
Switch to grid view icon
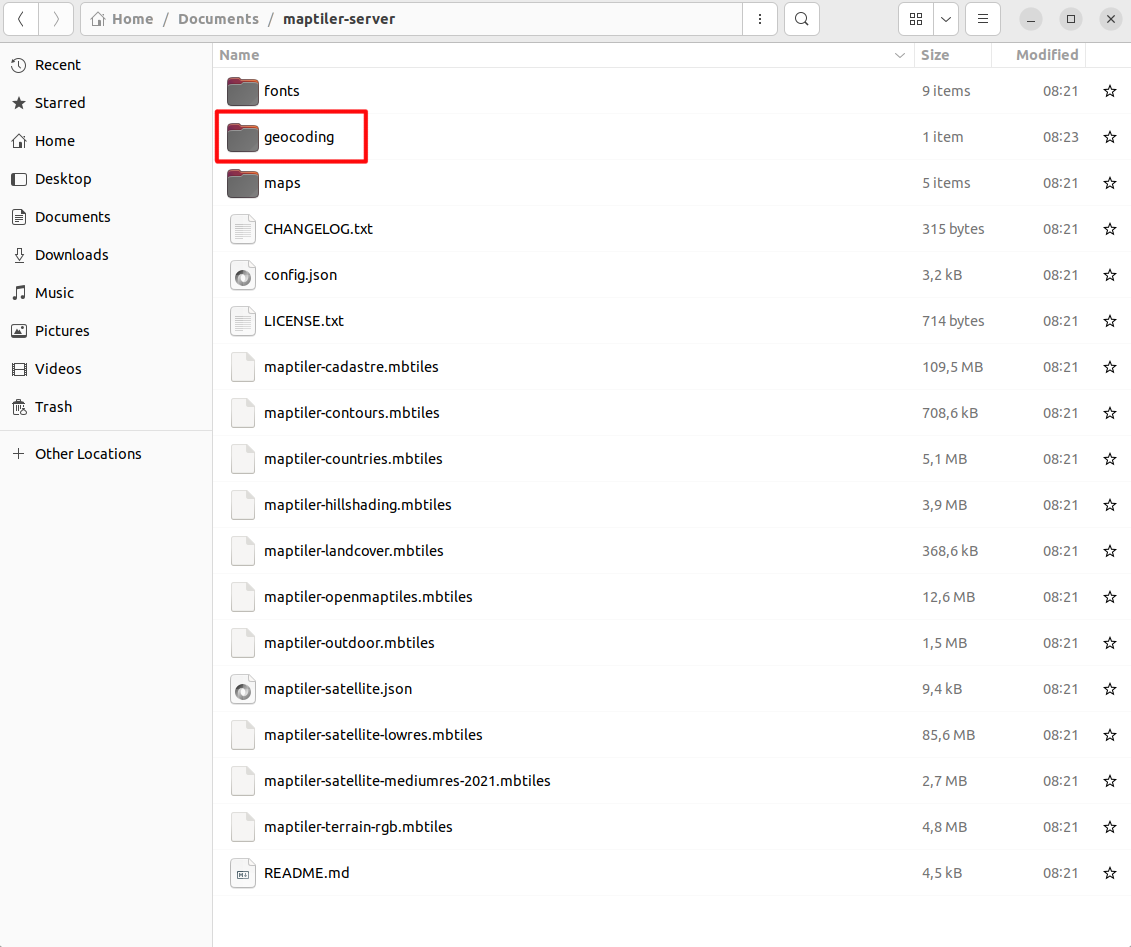(916, 19)
